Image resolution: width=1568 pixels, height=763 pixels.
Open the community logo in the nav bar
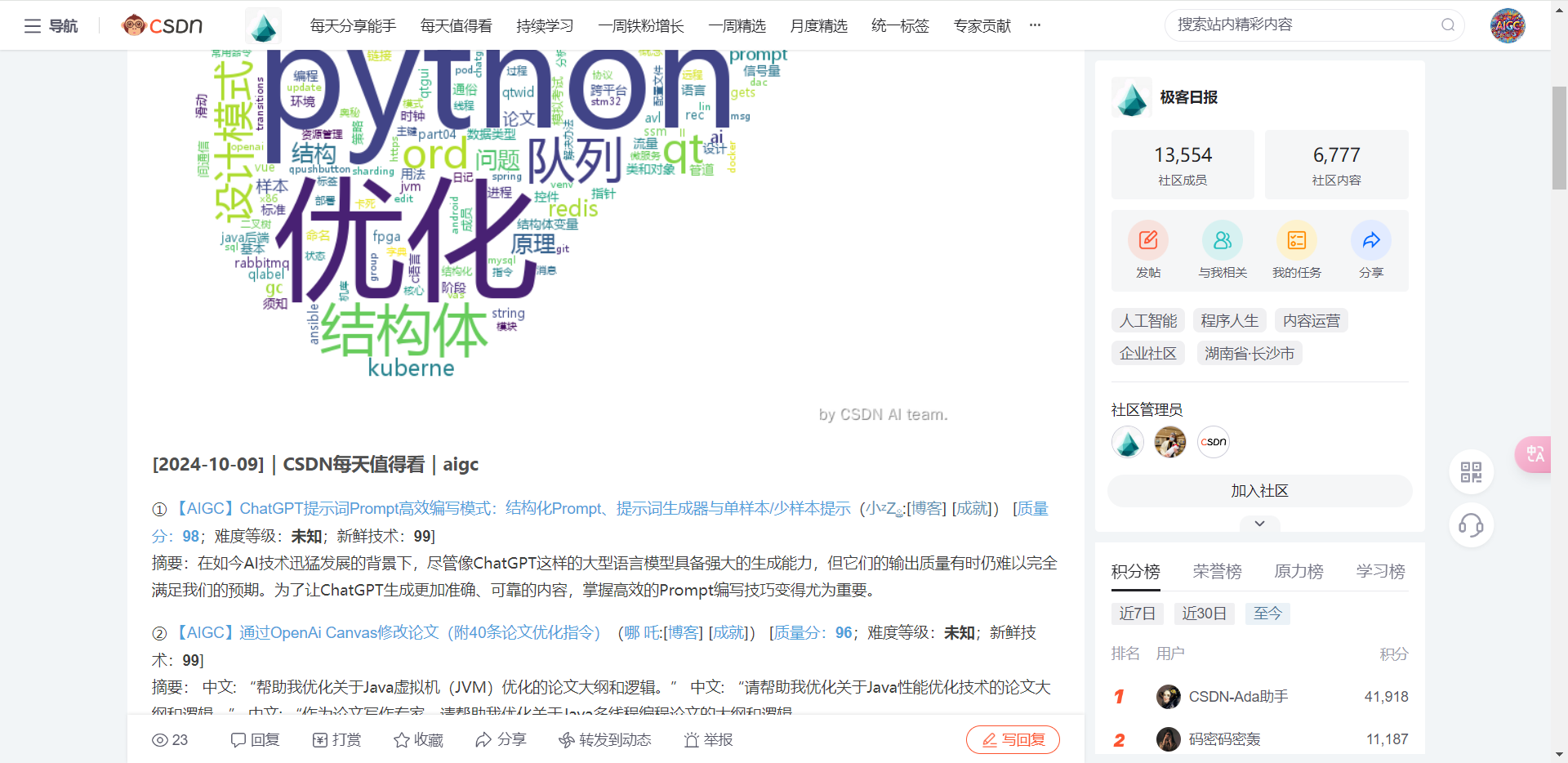coord(263,26)
